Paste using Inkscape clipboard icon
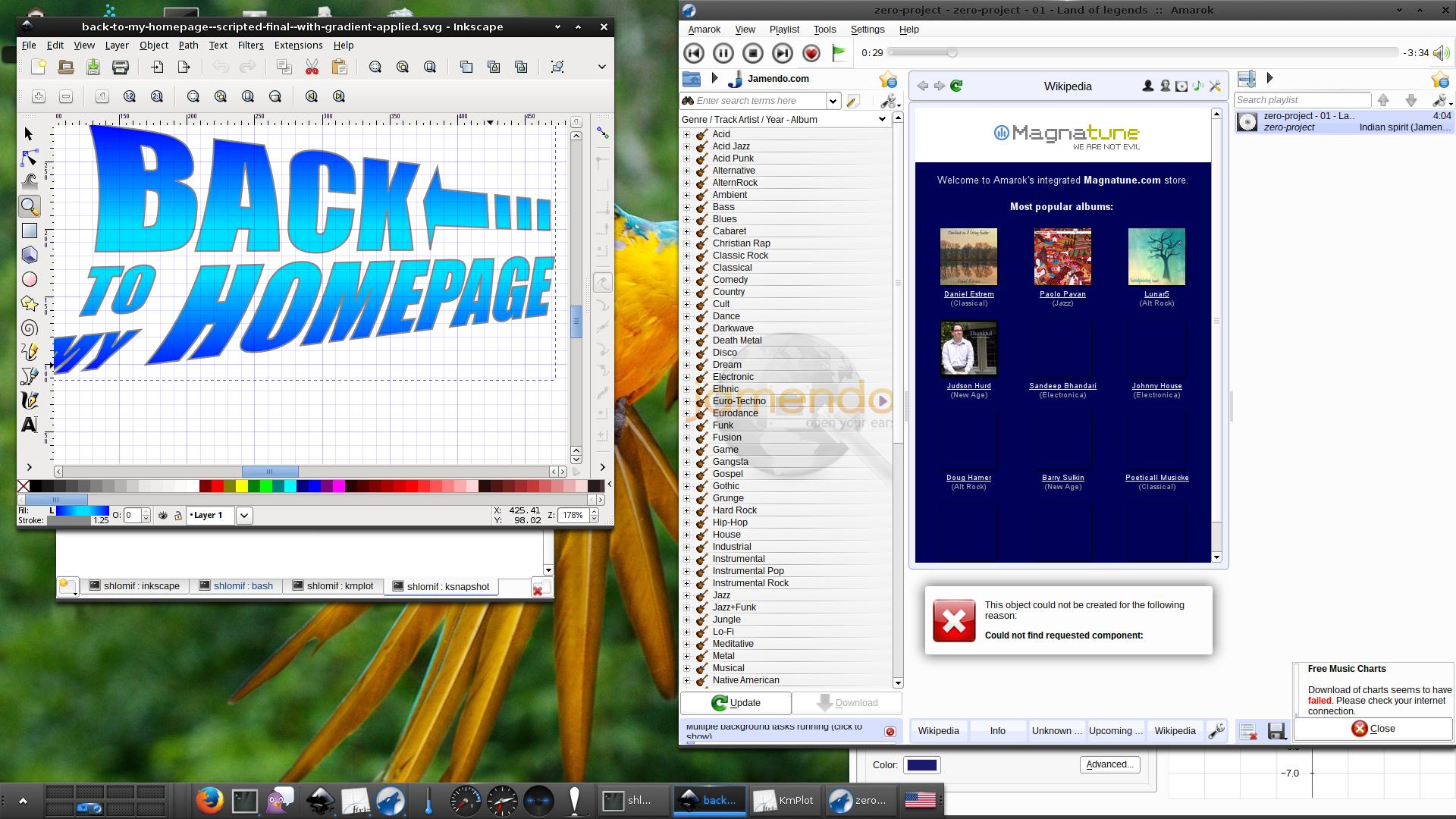This screenshot has width=1456, height=819. pyautogui.click(x=339, y=67)
